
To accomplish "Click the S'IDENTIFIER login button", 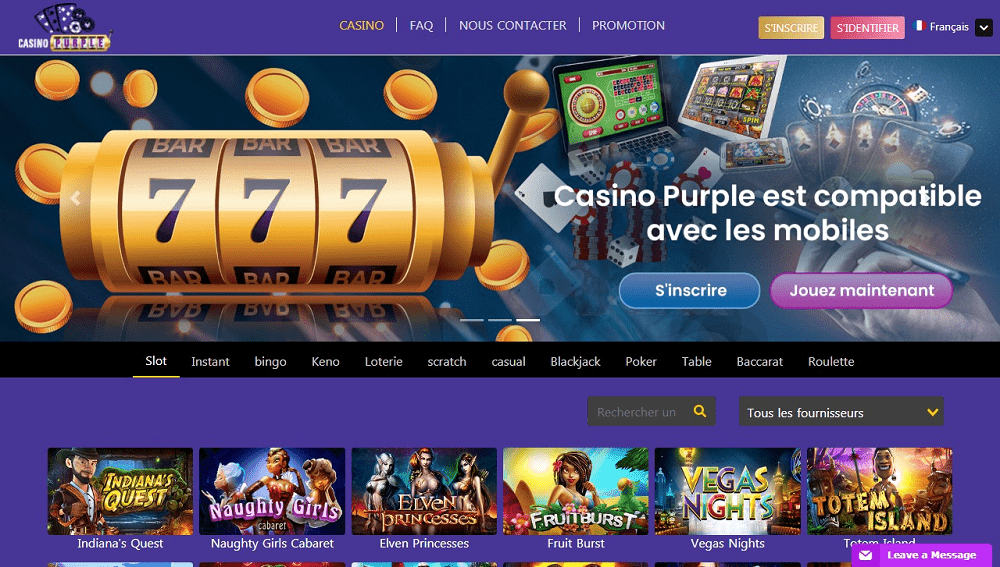I will point(867,27).
